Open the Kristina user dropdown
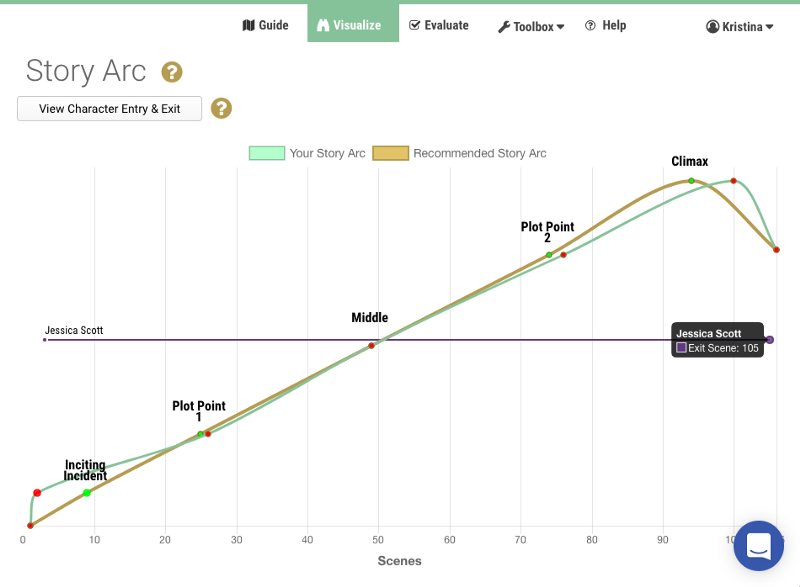This screenshot has height=587, width=800. 740,26
